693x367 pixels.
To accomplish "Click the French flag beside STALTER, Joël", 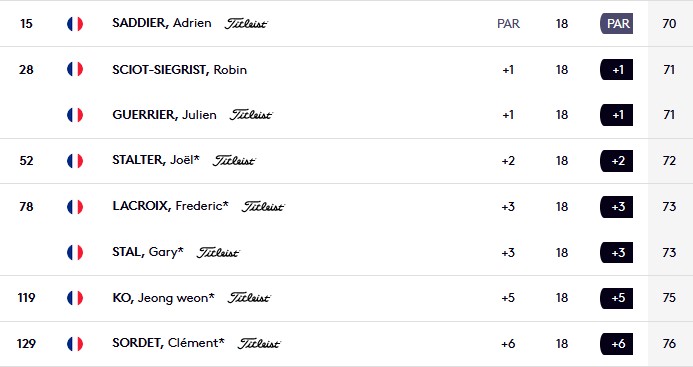I will [75, 161].
